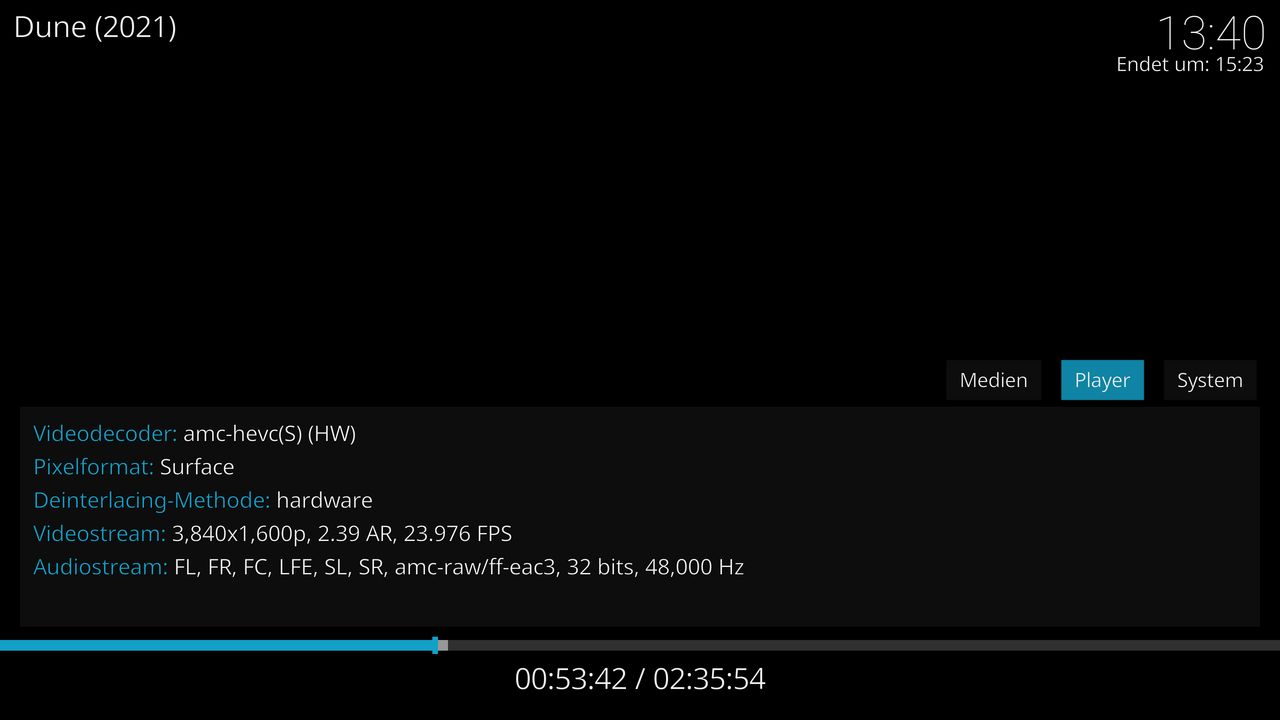Click the Videostream resolution line
Viewport: 1280px width, 720px height.
coord(273,533)
